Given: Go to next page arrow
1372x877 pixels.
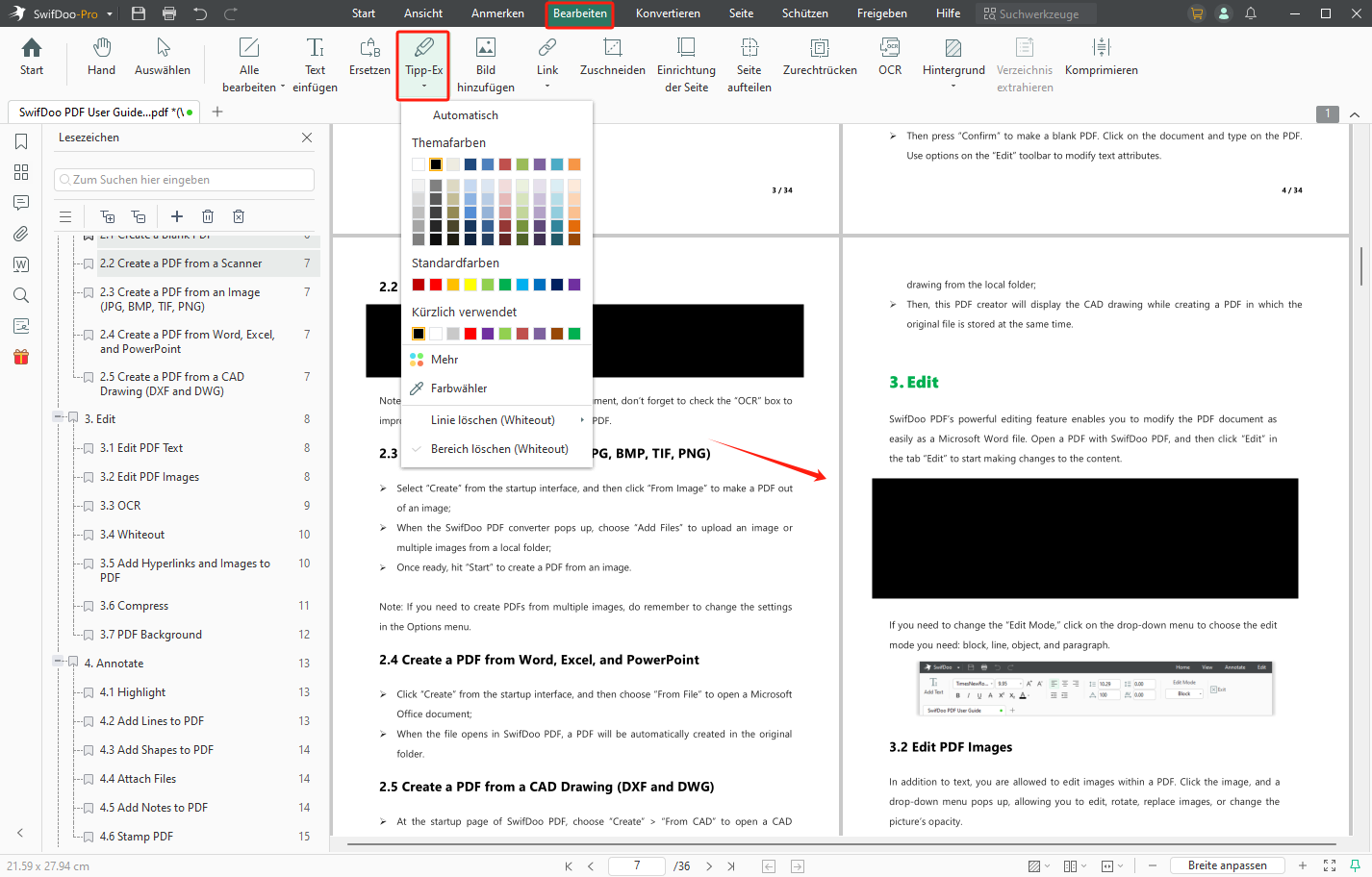Looking at the screenshot, I should point(709,866).
